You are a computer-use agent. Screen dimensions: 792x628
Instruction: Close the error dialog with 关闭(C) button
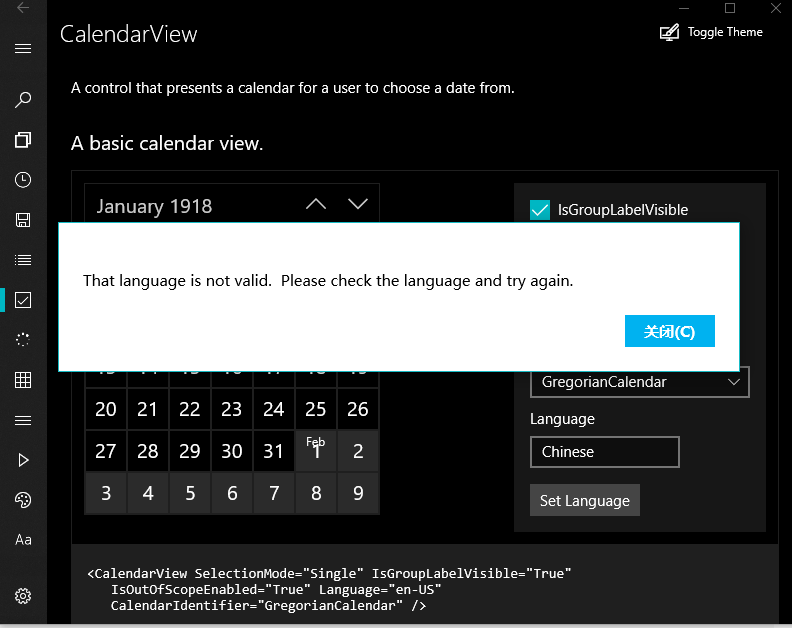(x=669, y=332)
